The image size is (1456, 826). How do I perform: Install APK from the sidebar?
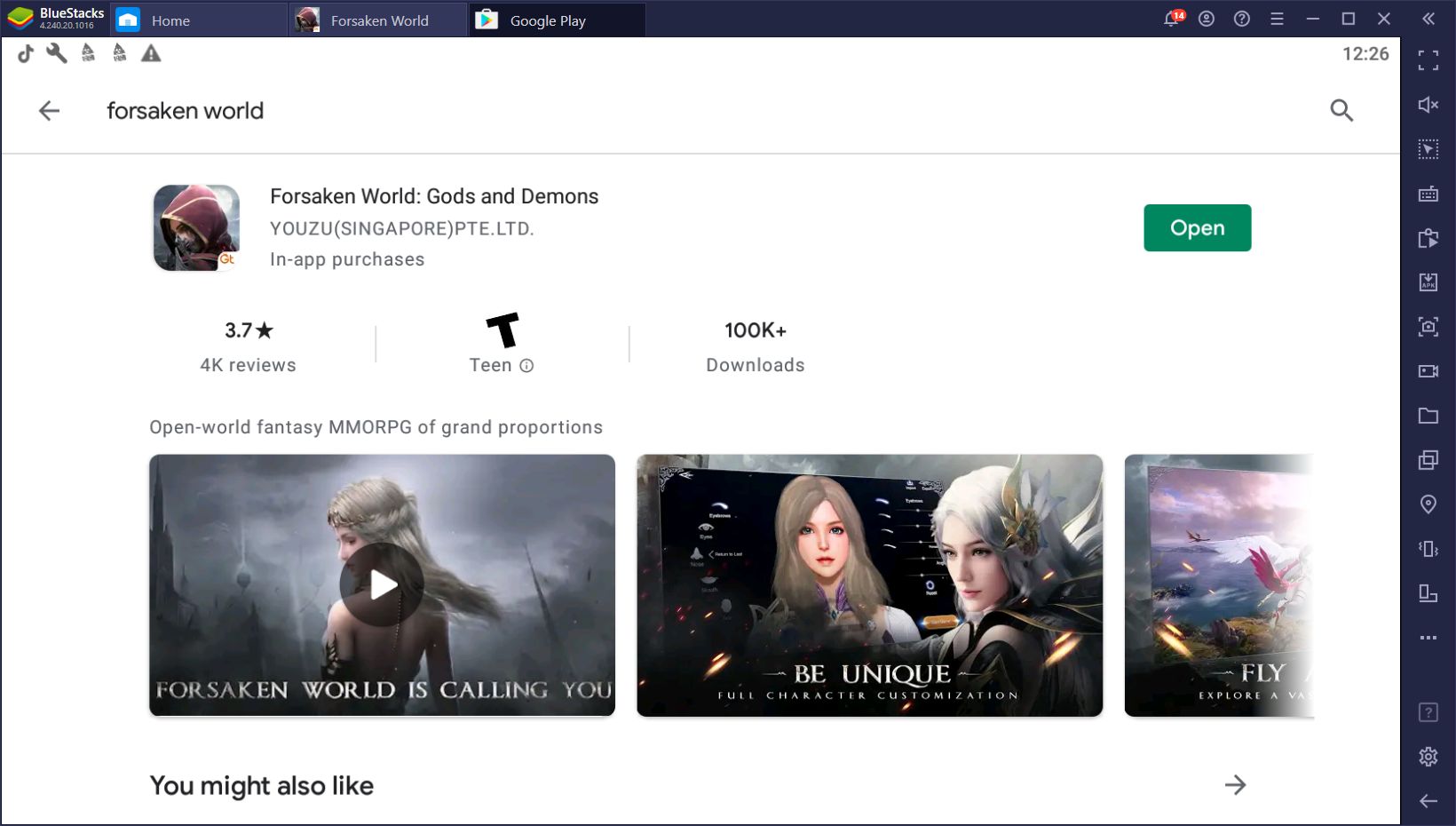tap(1428, 282)
